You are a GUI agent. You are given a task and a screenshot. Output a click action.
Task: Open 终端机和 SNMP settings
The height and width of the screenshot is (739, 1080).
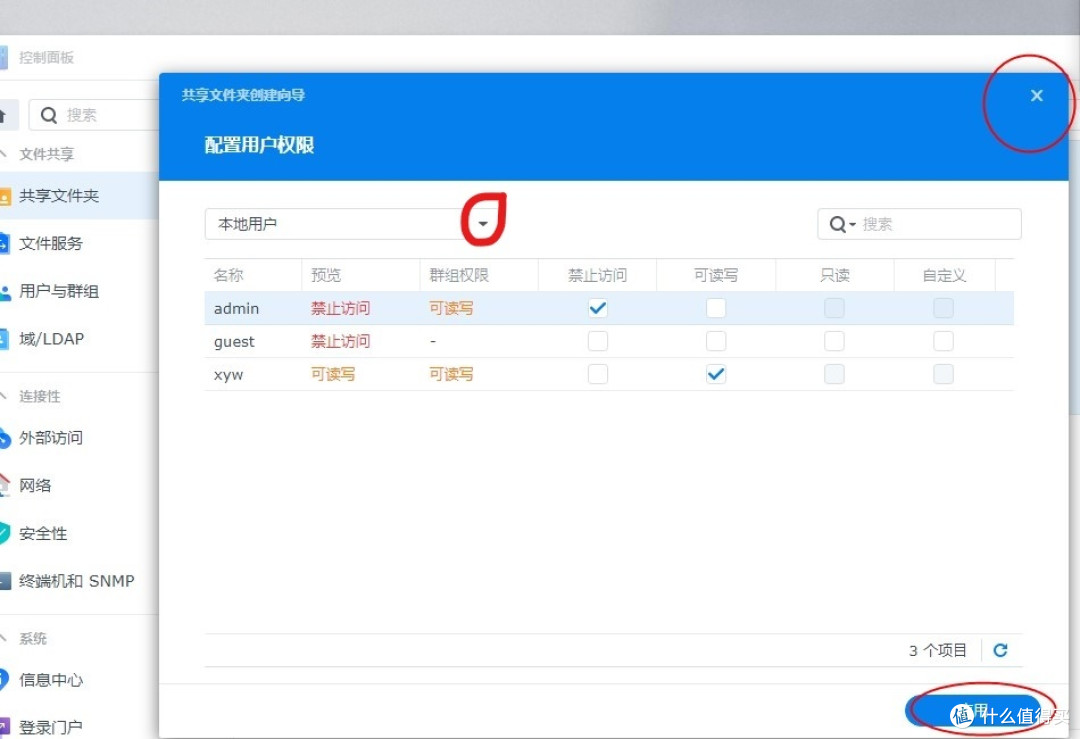click(73, 580)
